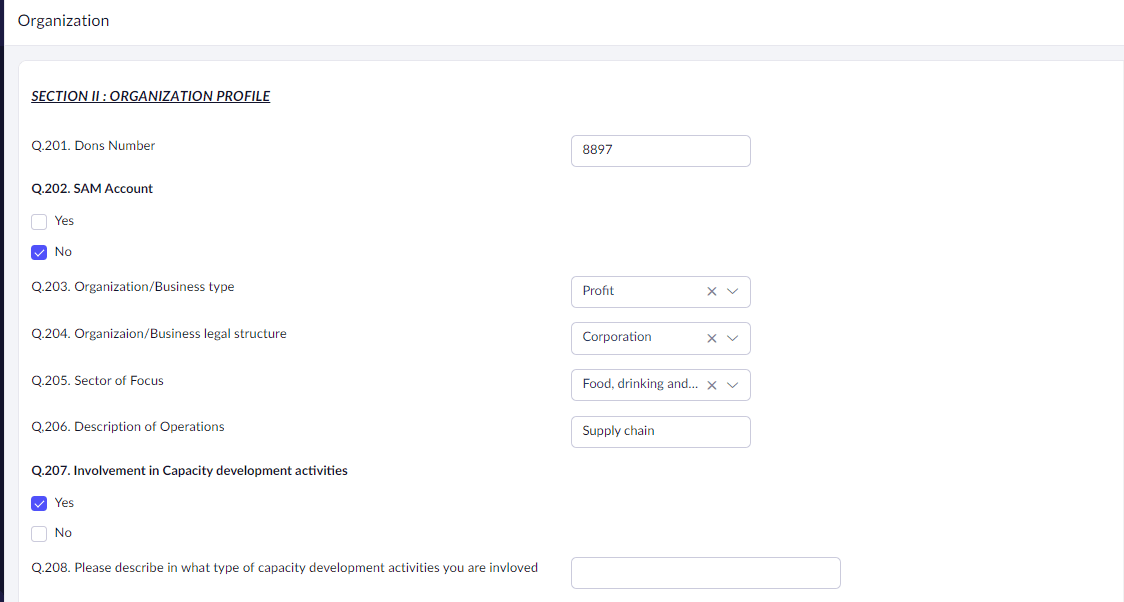Uncheck No for SAM Account
The image size is (1124, 602).
click(x=39, y=252)
